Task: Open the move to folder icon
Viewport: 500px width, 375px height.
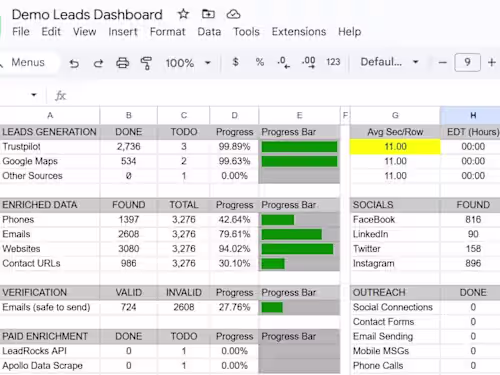Action: [208, 14]
